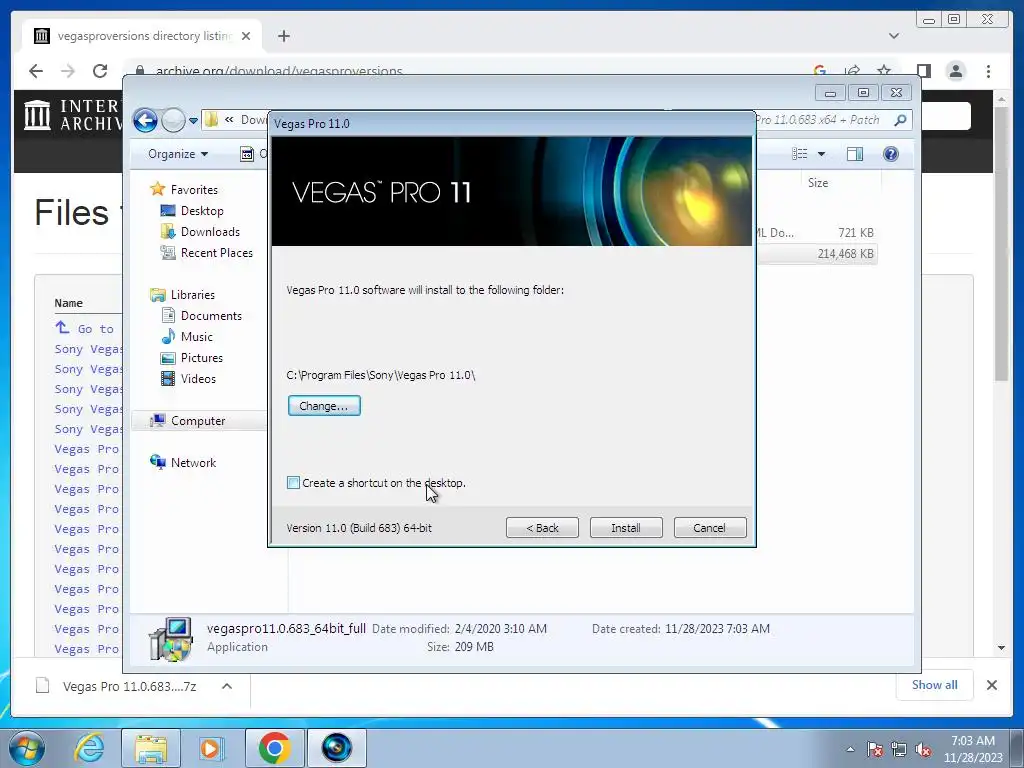
Task: Open the download item options chevron
Action: 227,686
